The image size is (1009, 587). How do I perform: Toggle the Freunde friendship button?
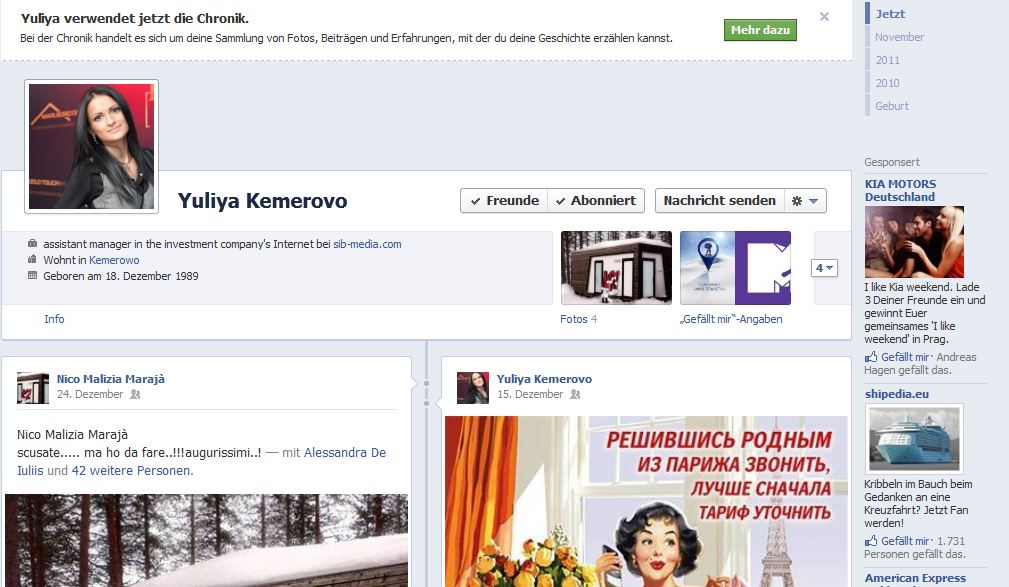(506, 200)
